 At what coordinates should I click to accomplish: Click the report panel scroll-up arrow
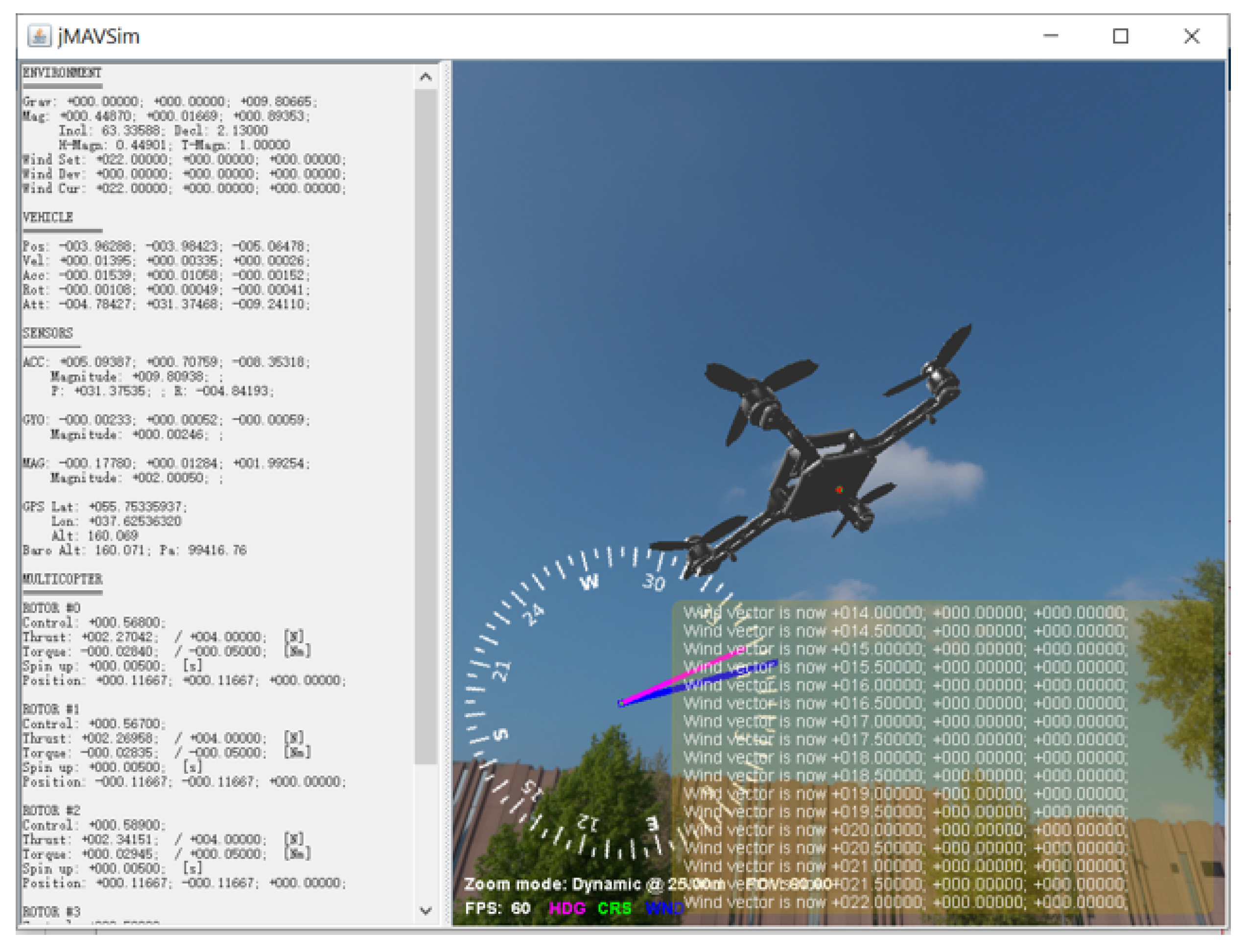[x=425, y=76]
